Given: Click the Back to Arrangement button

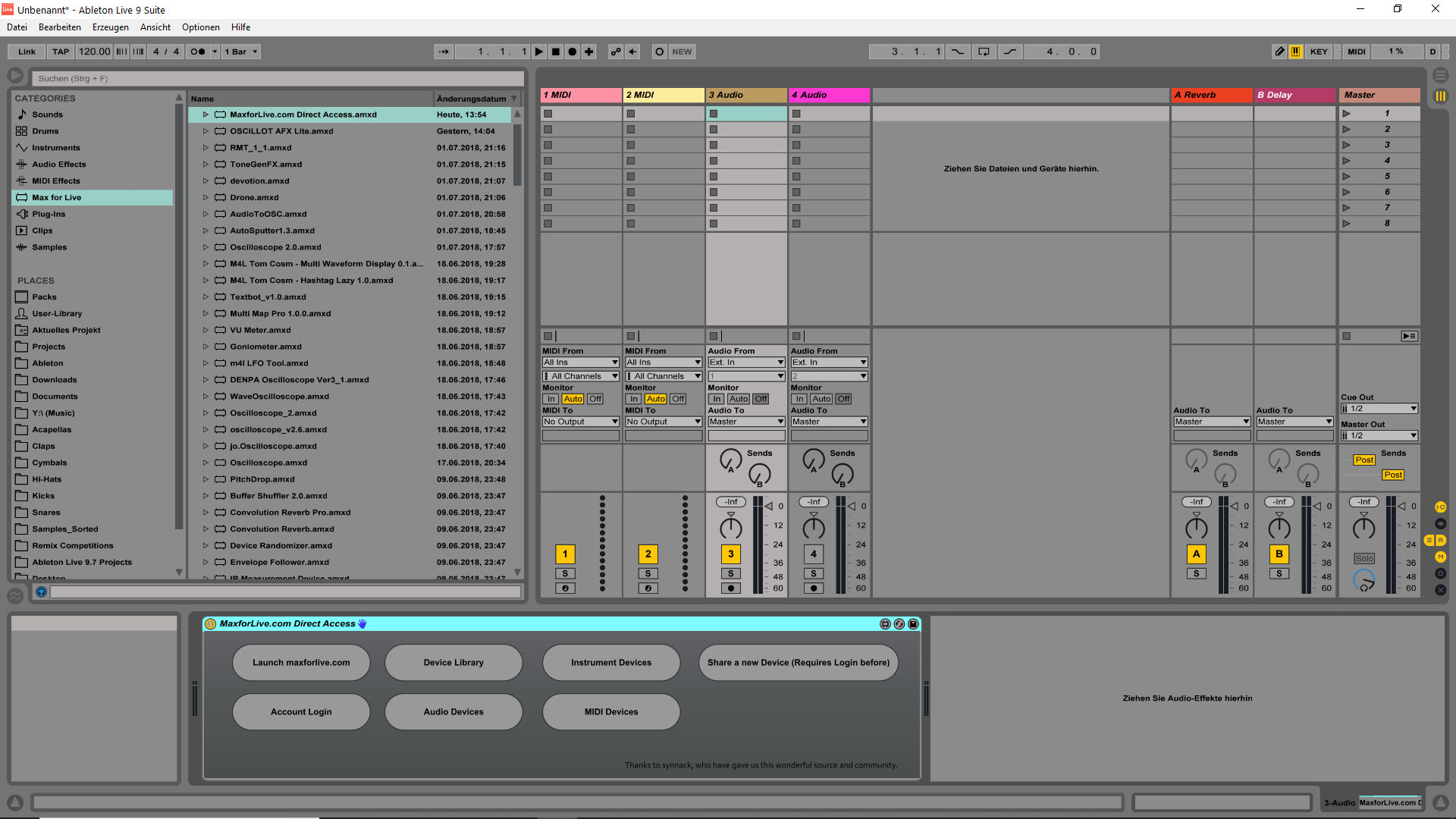Looking at the screenshot, I should [632, 52].
